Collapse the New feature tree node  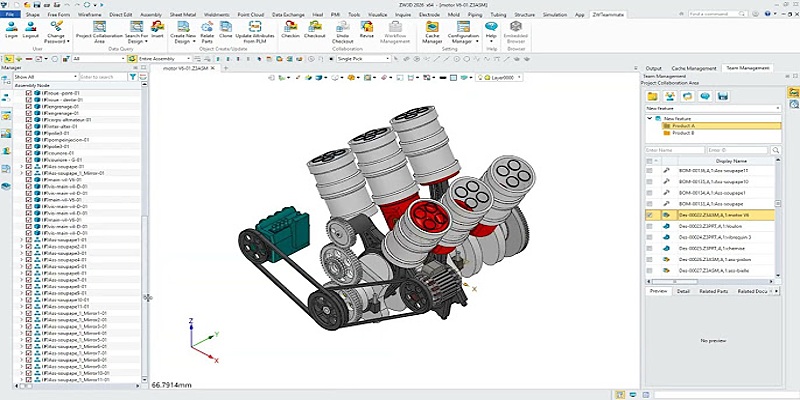click(x=649, y=118)
